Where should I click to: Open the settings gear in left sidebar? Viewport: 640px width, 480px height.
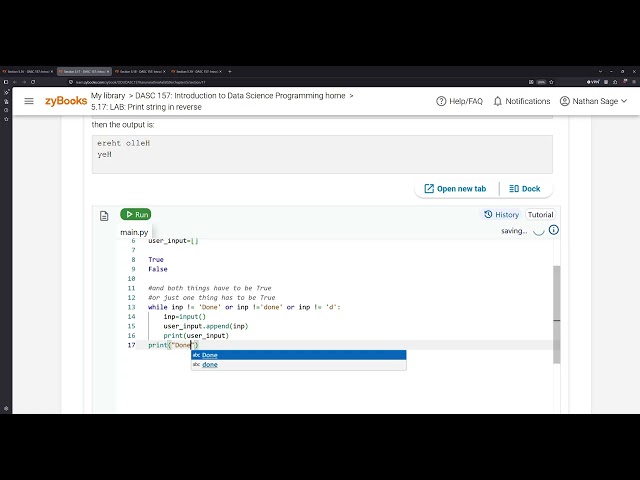coord(6,408)
